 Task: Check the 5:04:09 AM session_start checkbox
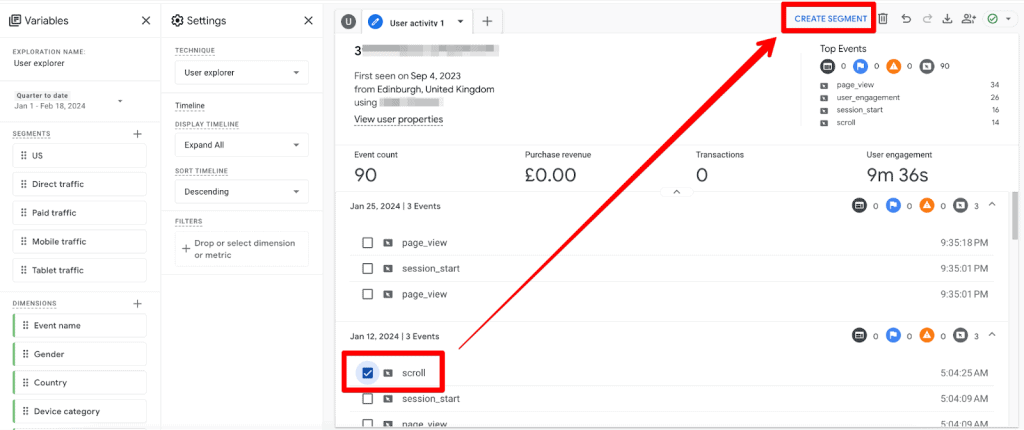[x=368, y=399]
